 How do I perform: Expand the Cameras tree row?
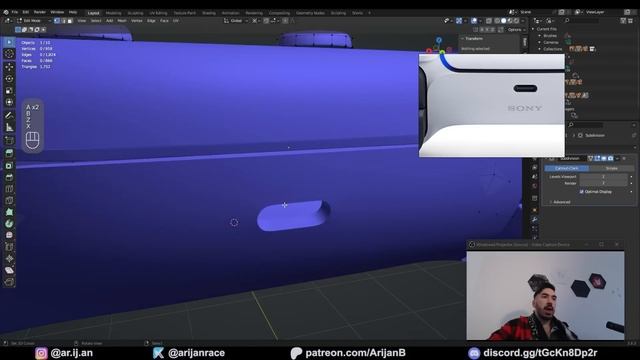[x=540, y=42]
